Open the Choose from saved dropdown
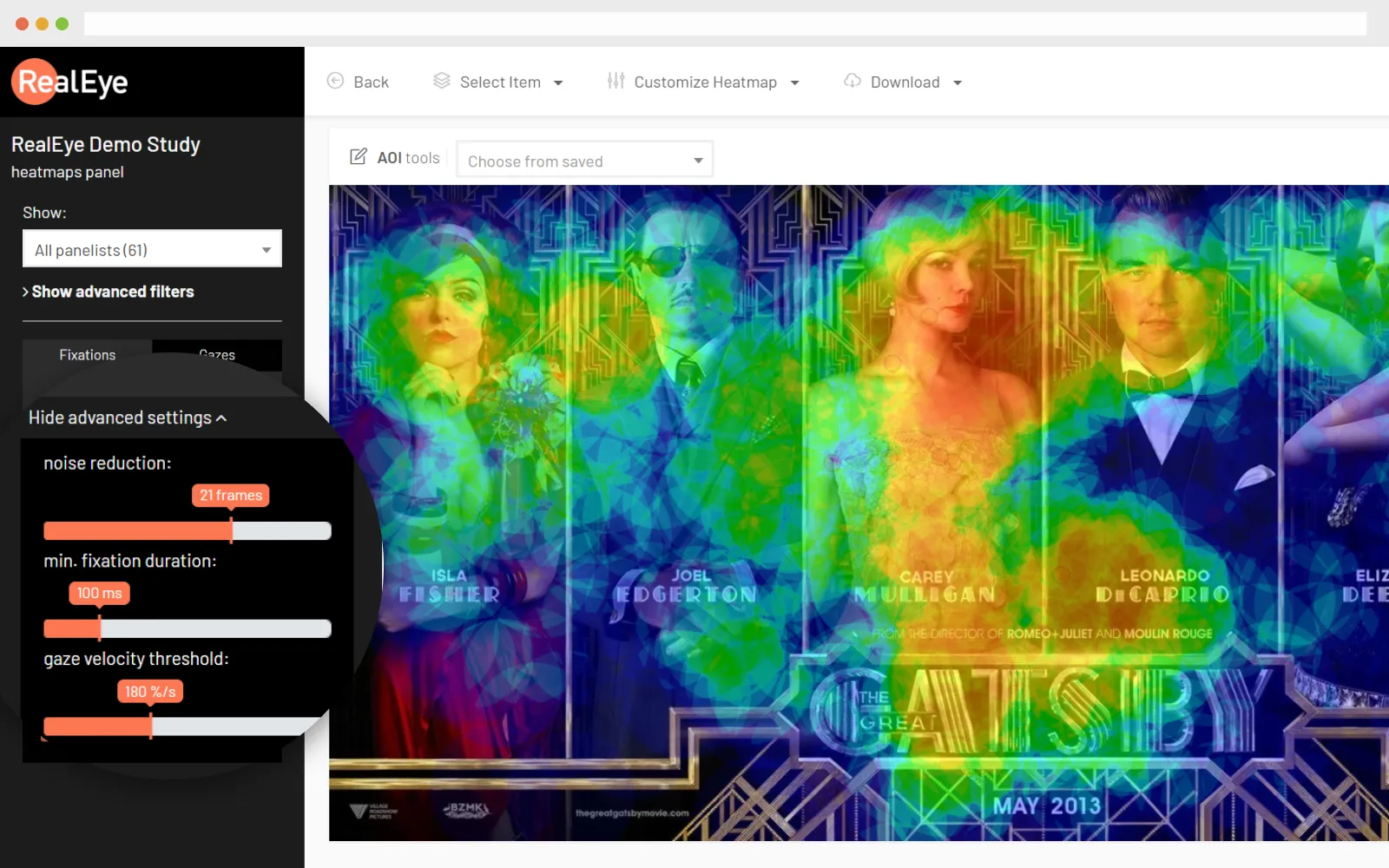Screen dimensions: 1389x868 point(584,160)
